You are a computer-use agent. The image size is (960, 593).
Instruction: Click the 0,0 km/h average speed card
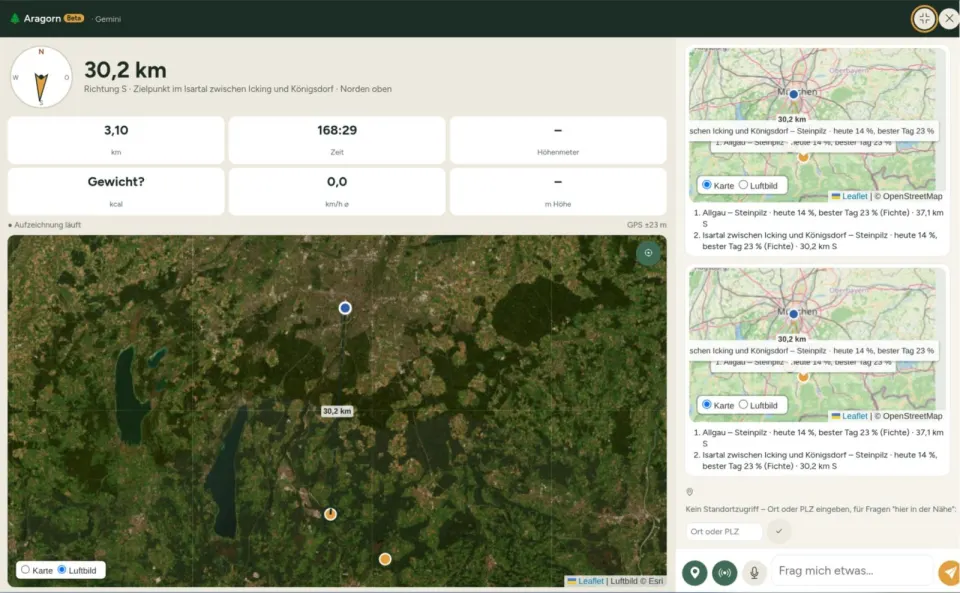pos(337,192)
